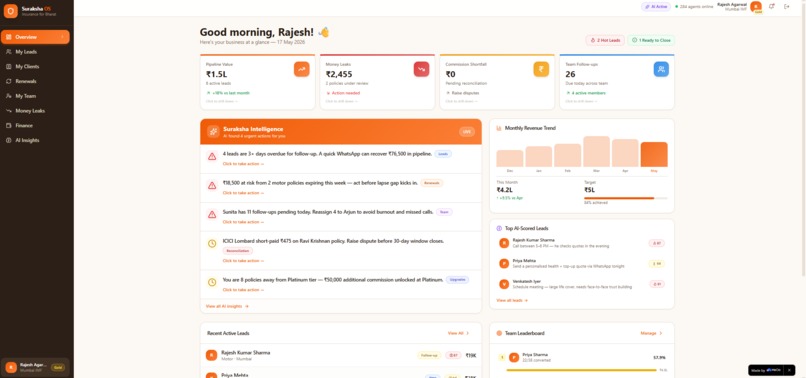
Task: Open My Team sidebar item
Action: click(35, 96)
